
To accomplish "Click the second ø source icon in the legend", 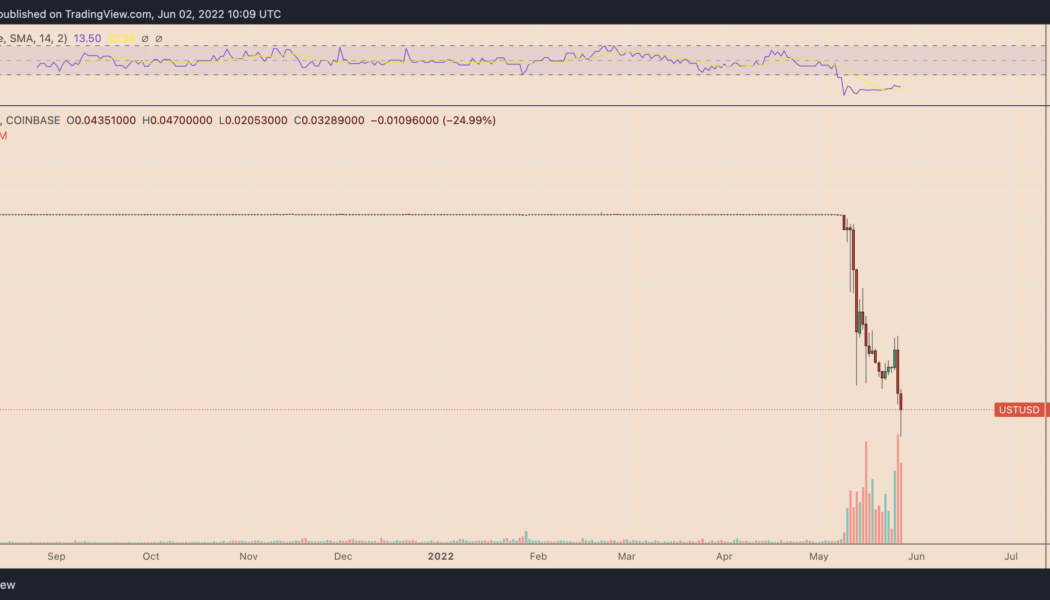I will click(x=160, y=38).
